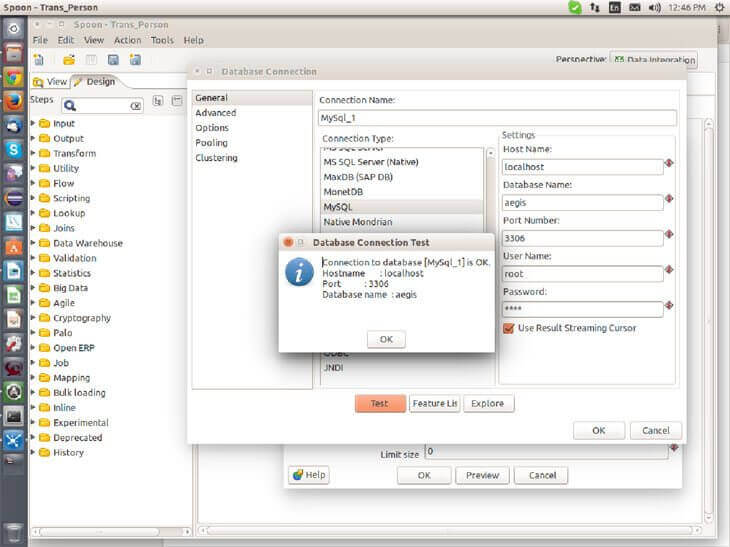Image resolution: width=730 pixels, height=547 pixels.
Task: Click the Explore button
Action: point(488,403)
